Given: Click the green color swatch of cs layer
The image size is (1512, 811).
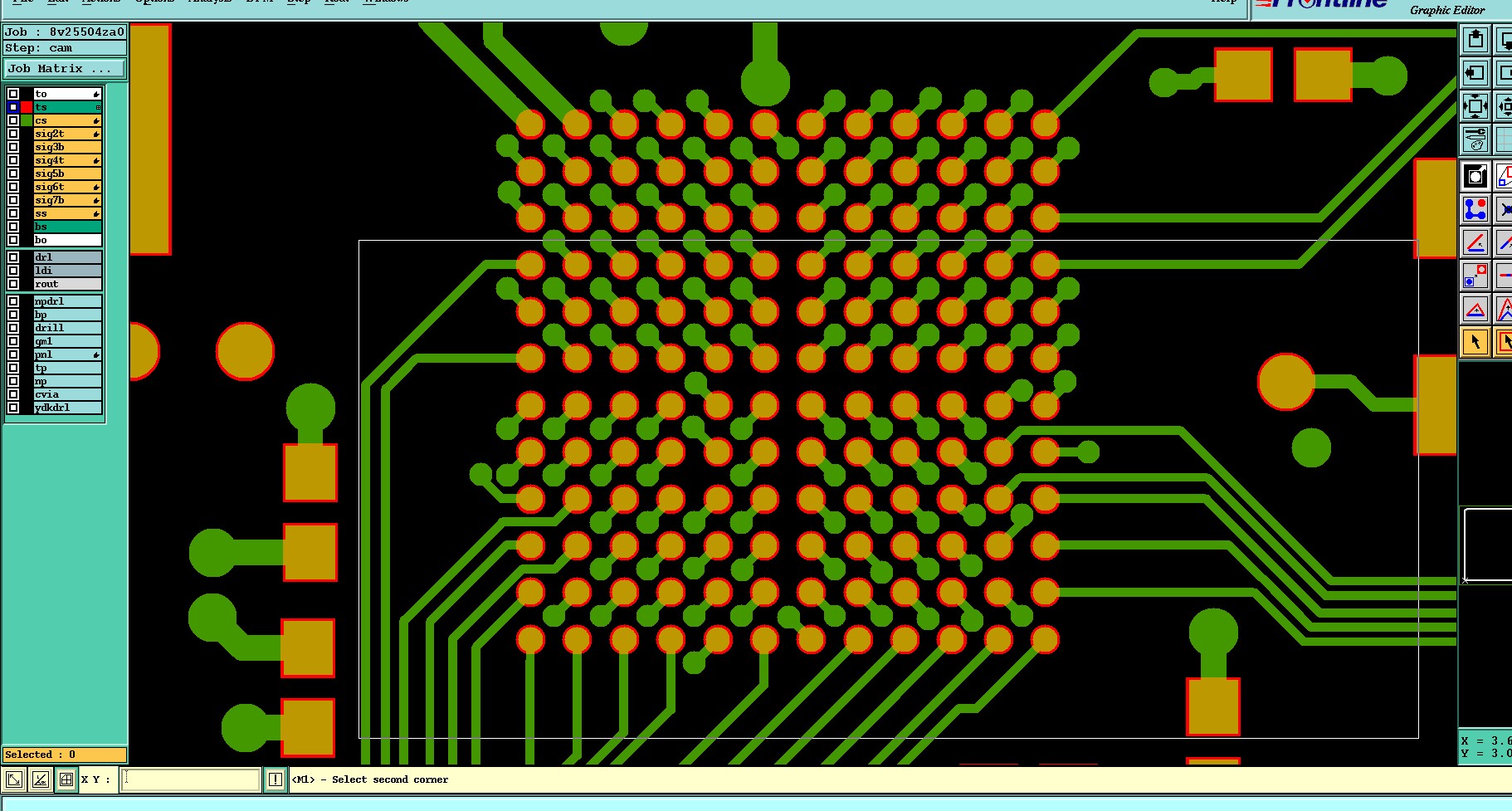Looking at the screenshot, I should pyautogui.click(x=27, y=120).
